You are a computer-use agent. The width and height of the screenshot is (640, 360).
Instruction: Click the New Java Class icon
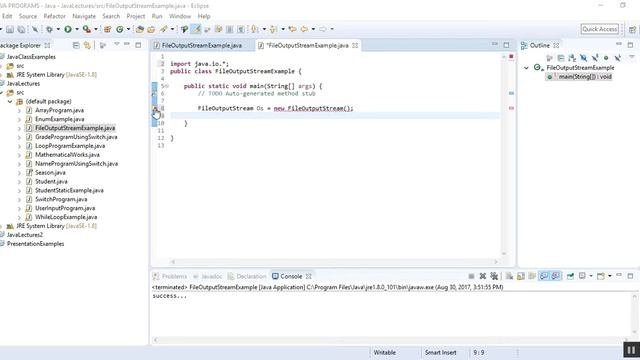(120, 29)
